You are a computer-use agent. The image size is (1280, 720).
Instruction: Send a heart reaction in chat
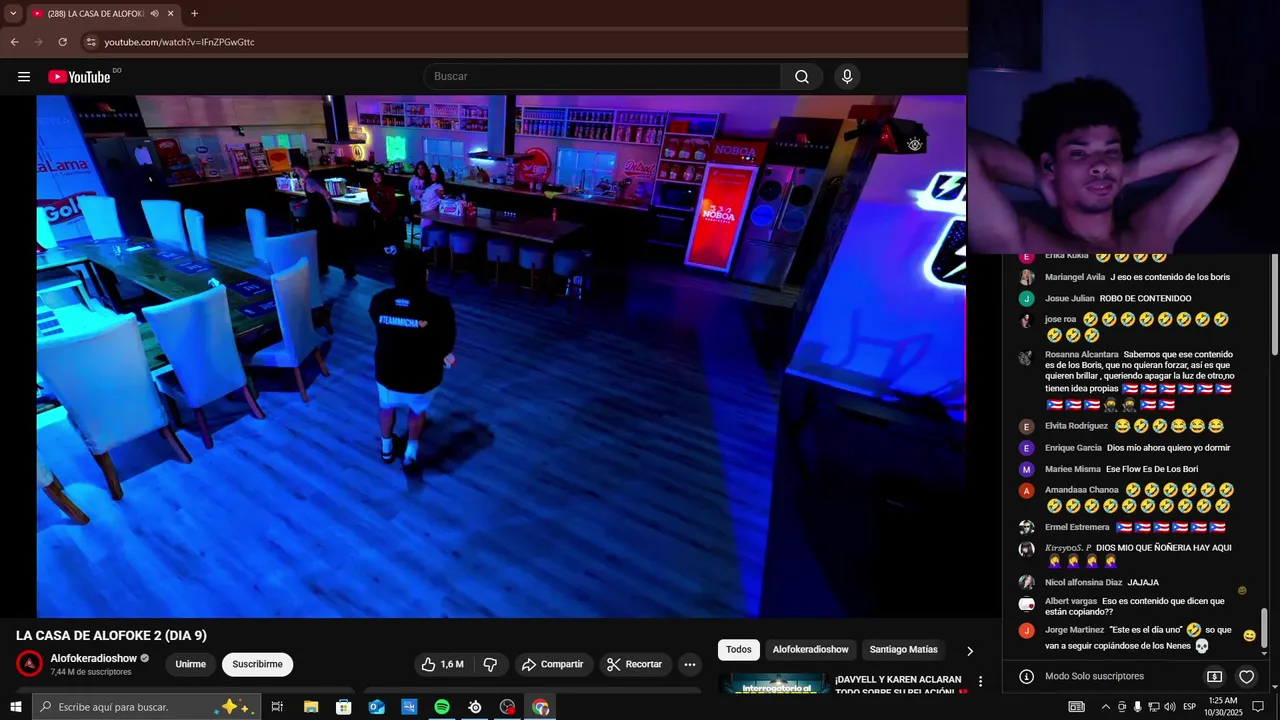pyautogui.click(x=1246, y=677)
